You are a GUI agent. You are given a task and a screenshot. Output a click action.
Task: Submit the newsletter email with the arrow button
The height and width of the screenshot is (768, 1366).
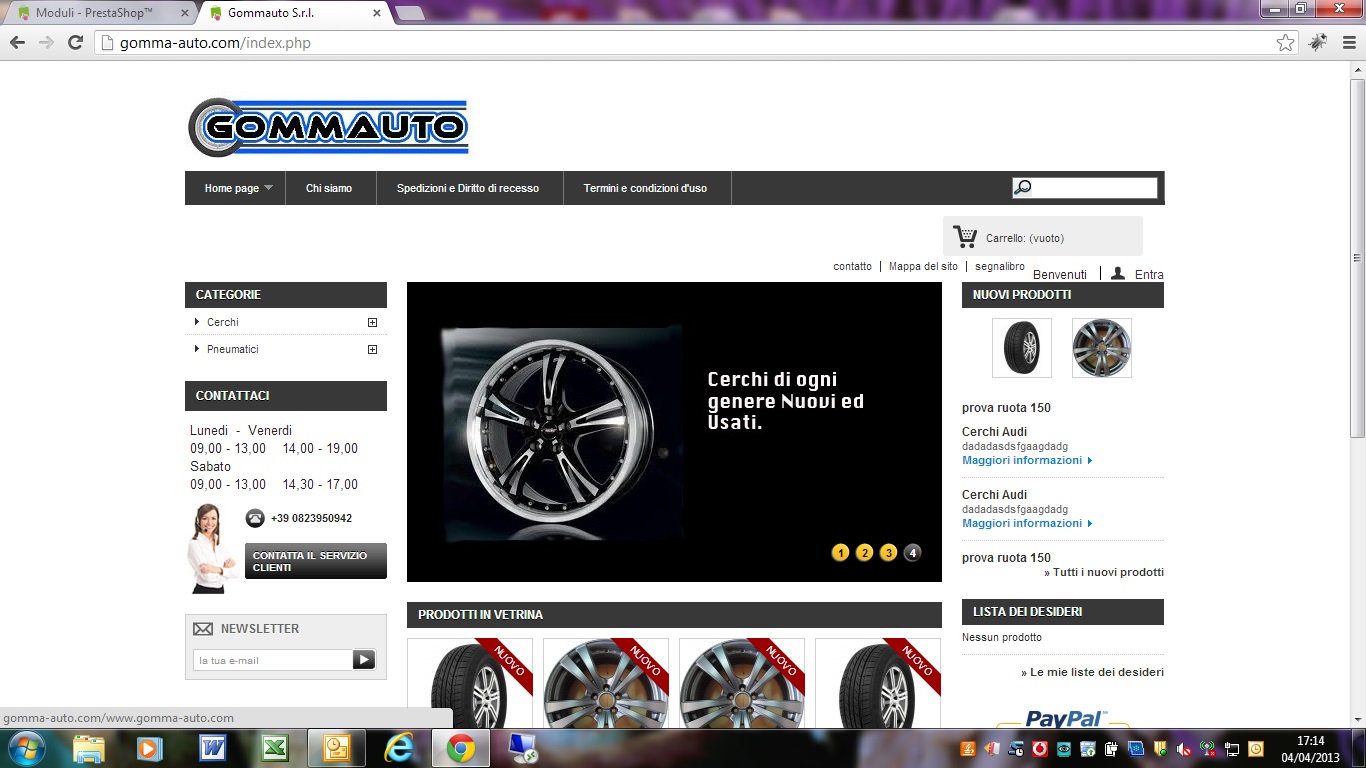(364, 660)
